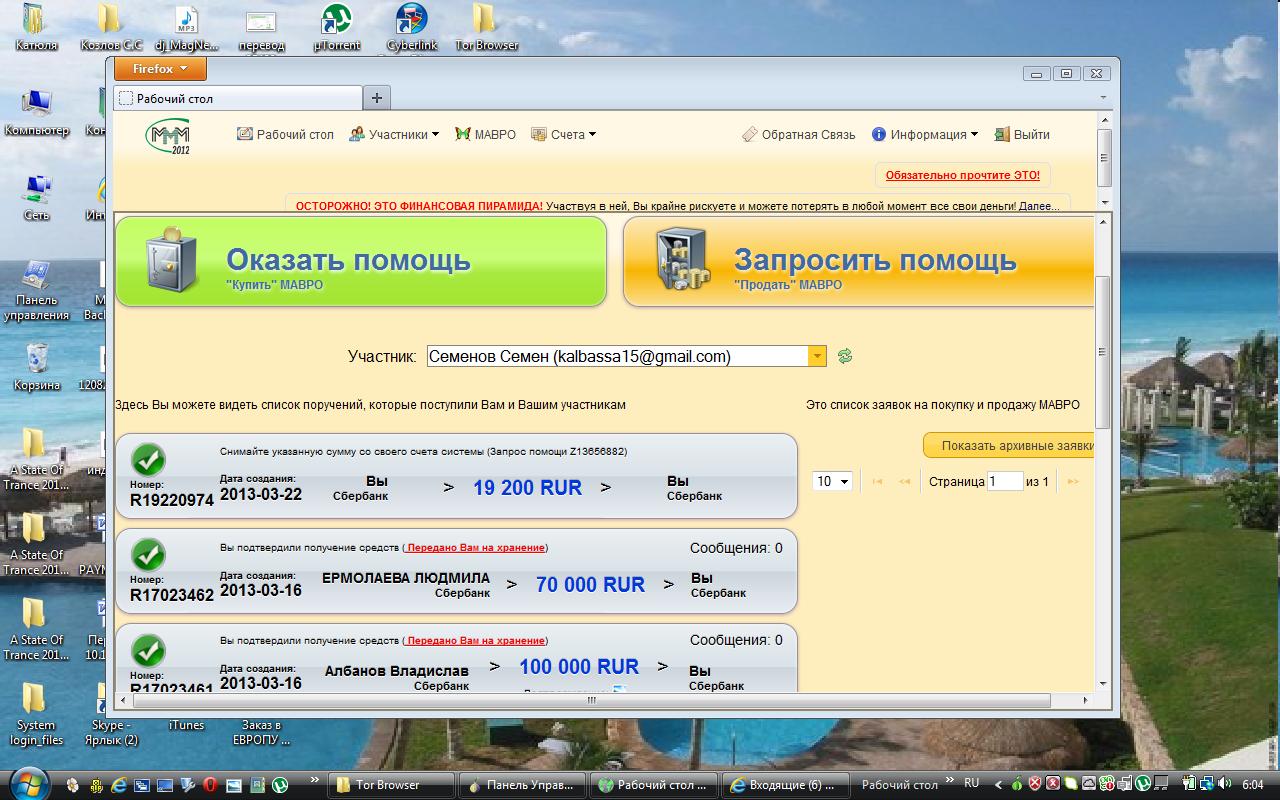Open the Корзина recycle bin
Image resolution: width=1280 pixels, height=800 pixels.
[37, 367]
